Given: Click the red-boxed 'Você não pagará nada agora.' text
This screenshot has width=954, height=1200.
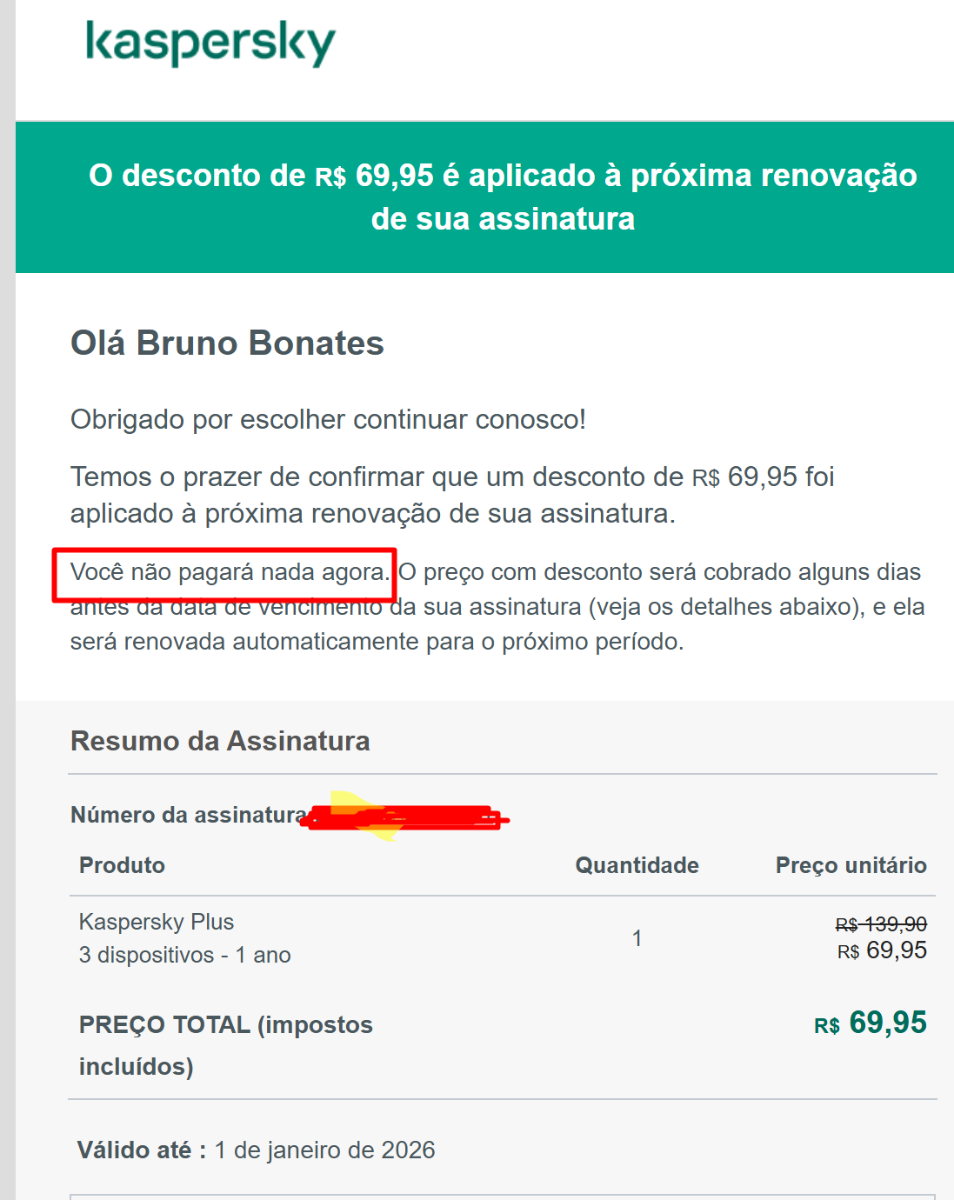Looking at the screenshot, I should point(229,574).
